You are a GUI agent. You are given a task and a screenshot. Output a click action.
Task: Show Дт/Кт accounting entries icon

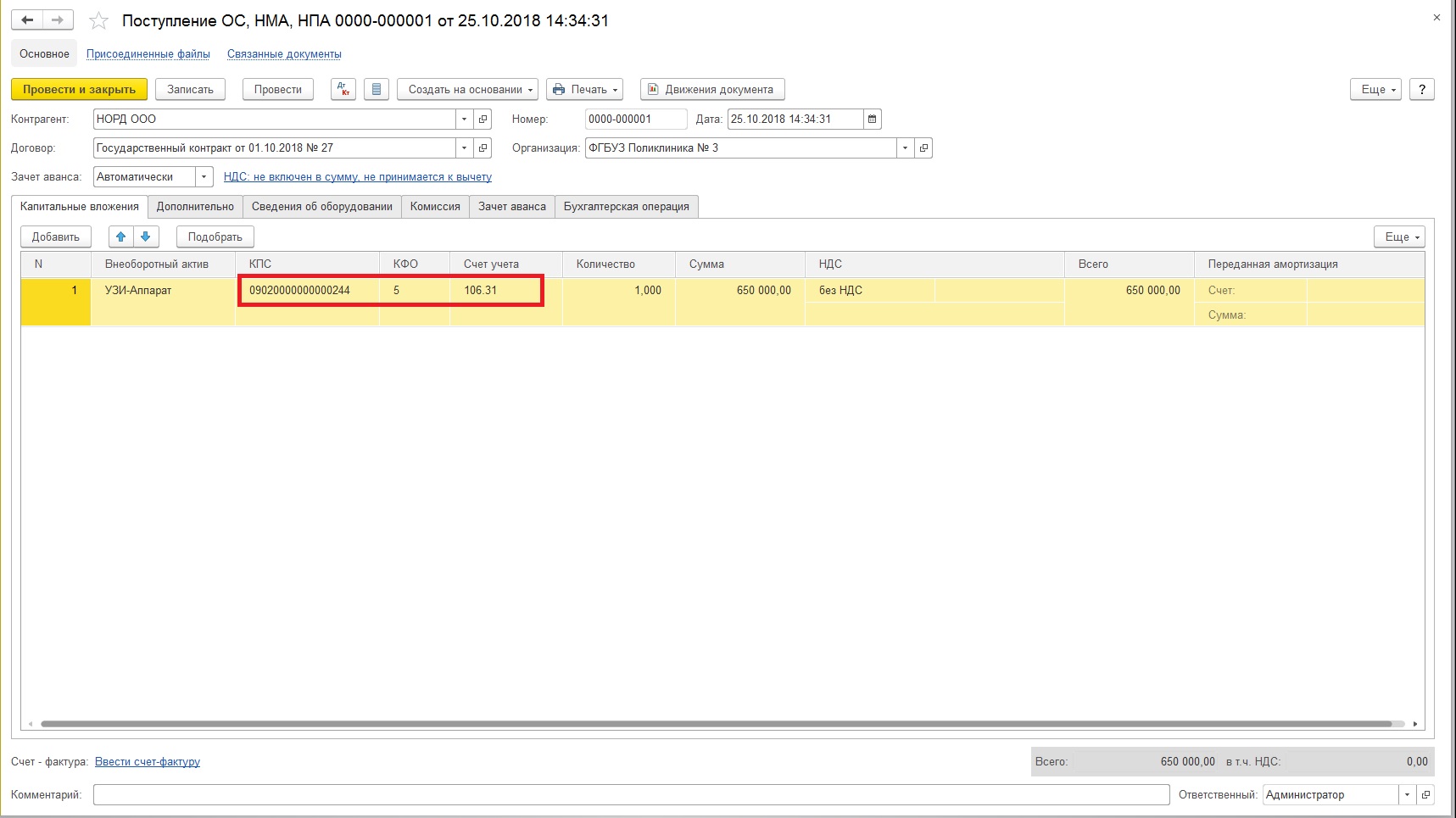tap(343, 89)
